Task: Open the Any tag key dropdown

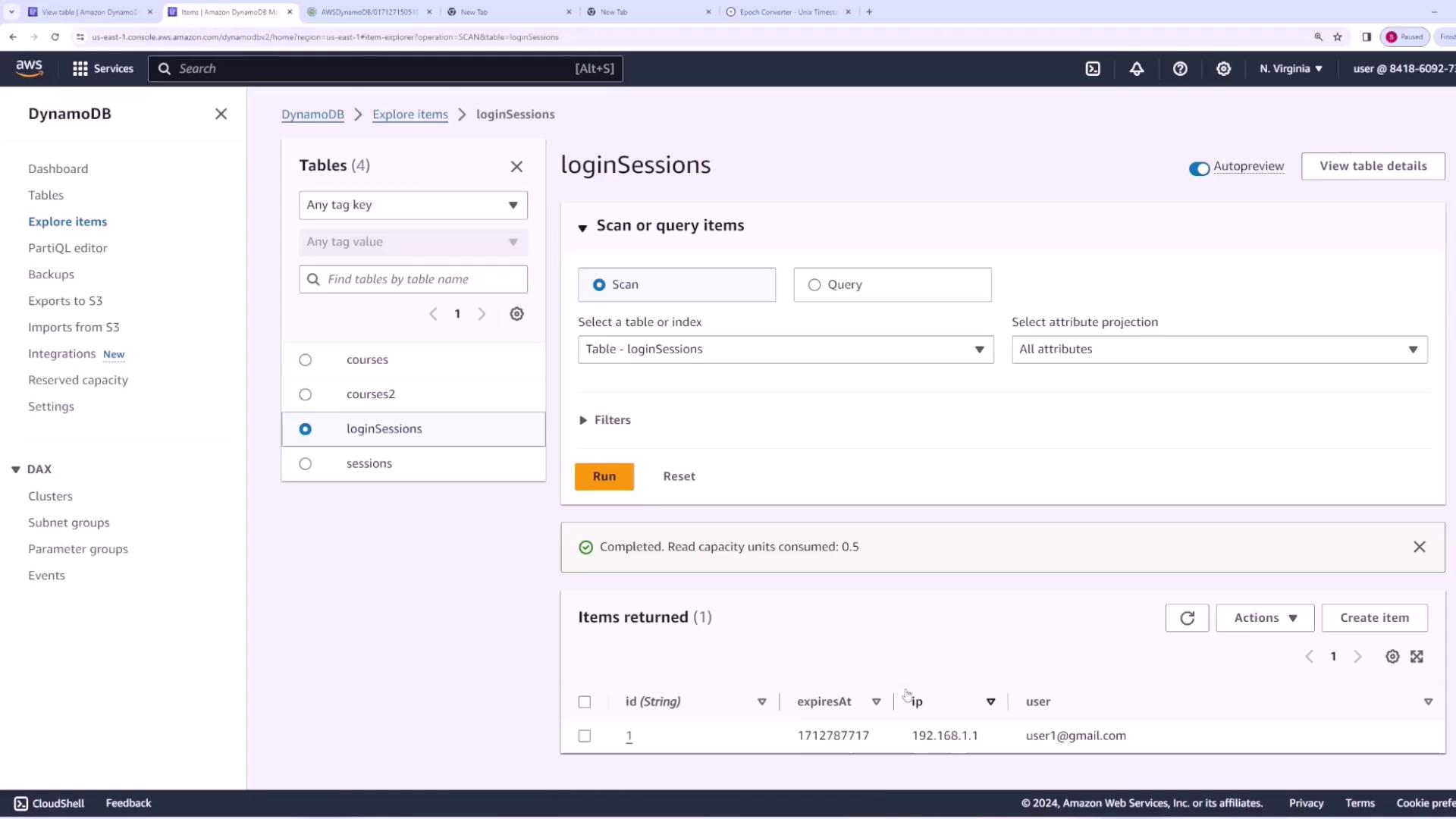Action: 413,205
